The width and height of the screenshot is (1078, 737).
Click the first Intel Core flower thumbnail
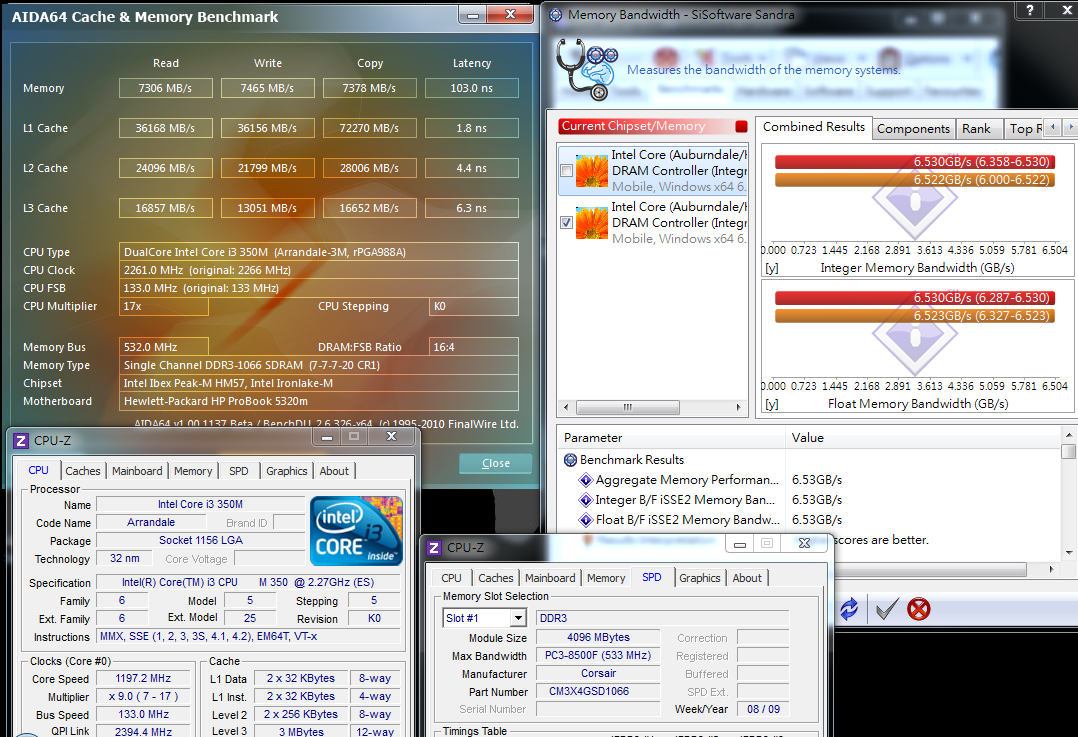point(592,171)
